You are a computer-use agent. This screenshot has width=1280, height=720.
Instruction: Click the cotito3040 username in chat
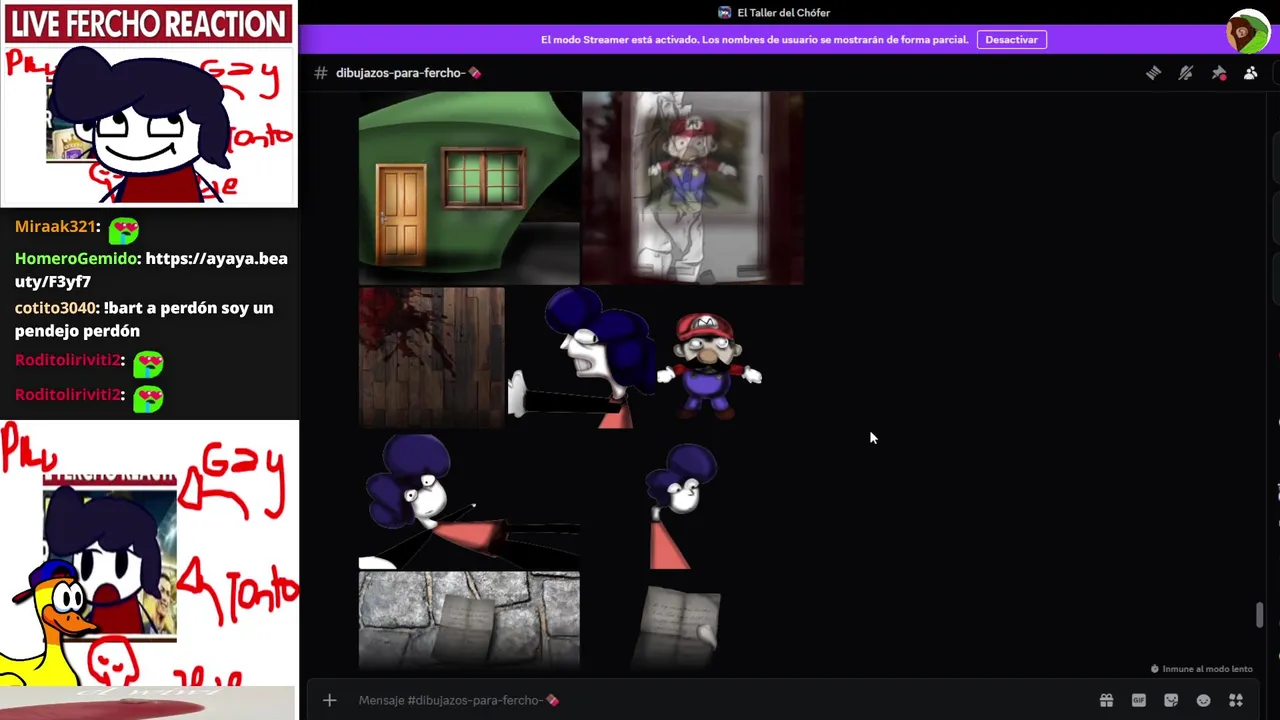[x=54, y=307]
